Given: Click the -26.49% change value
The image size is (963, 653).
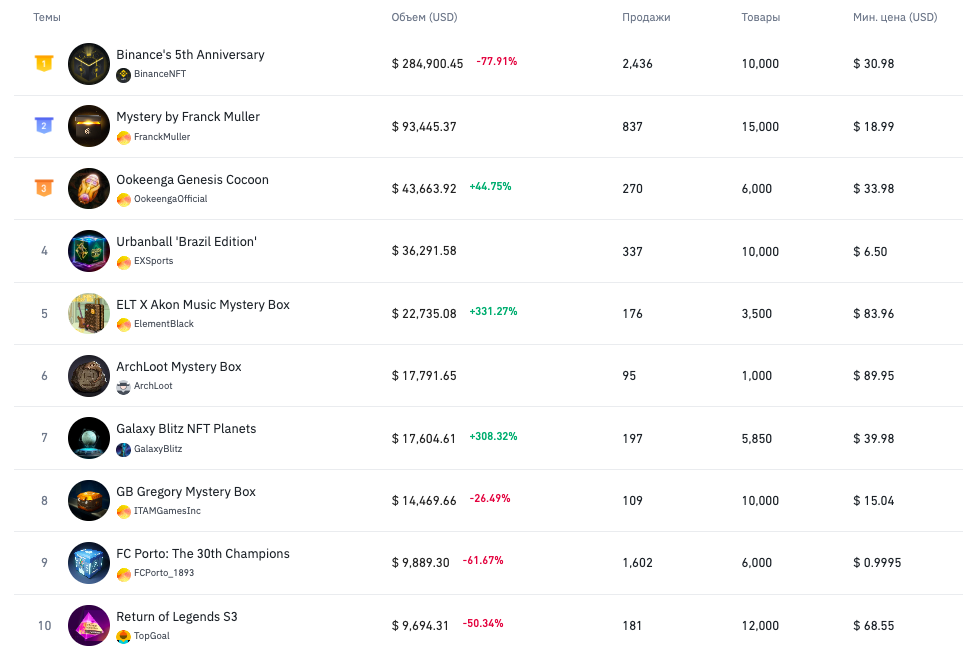Looking at the screenshot, I should point(490,498).
